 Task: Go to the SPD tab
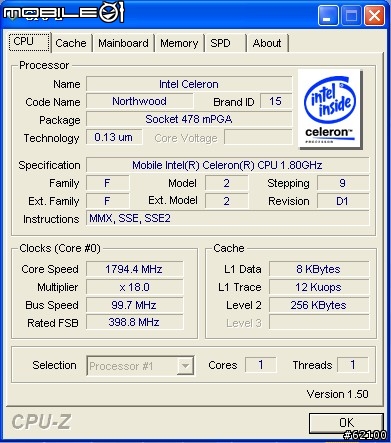click(225, 43)
